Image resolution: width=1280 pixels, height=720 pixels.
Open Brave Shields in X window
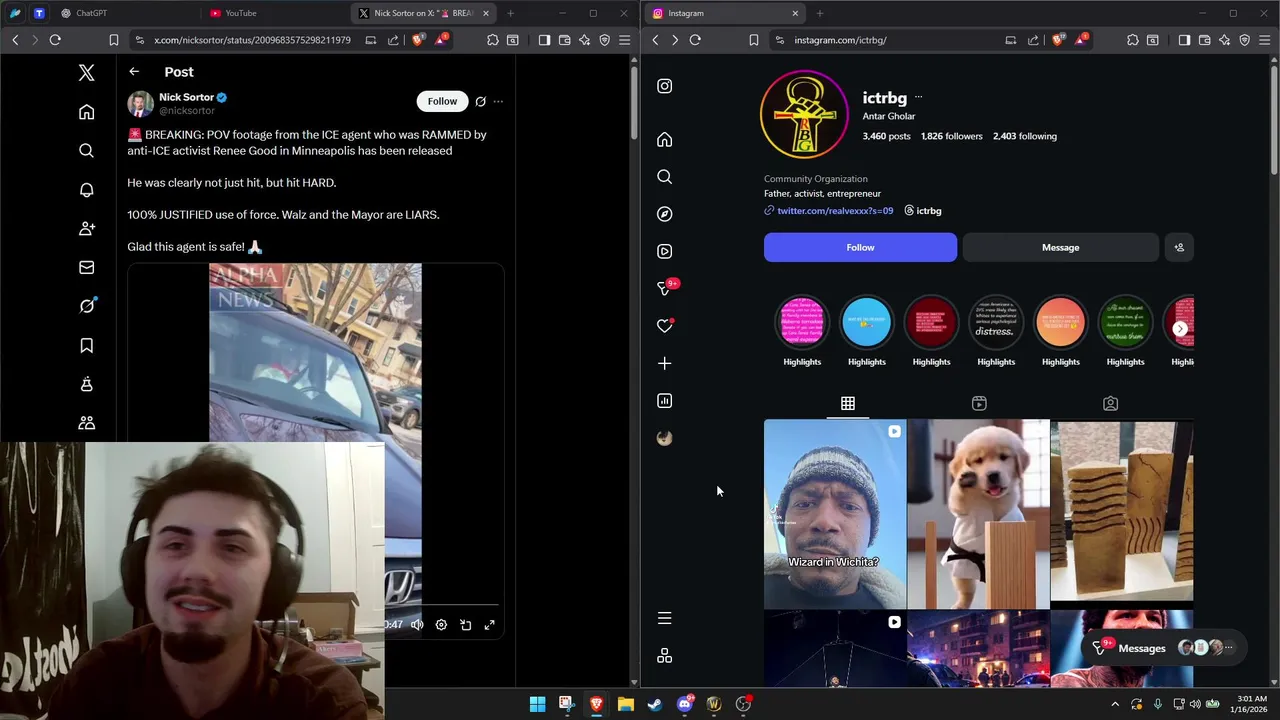pos(418,40)
